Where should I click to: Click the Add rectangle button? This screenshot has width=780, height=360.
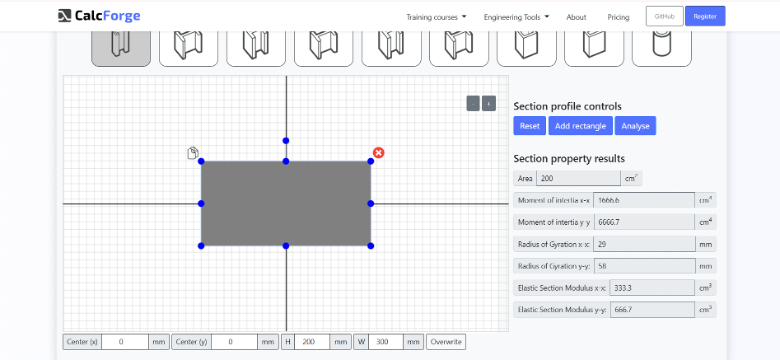pyautogui.click(x=580, y=126)
